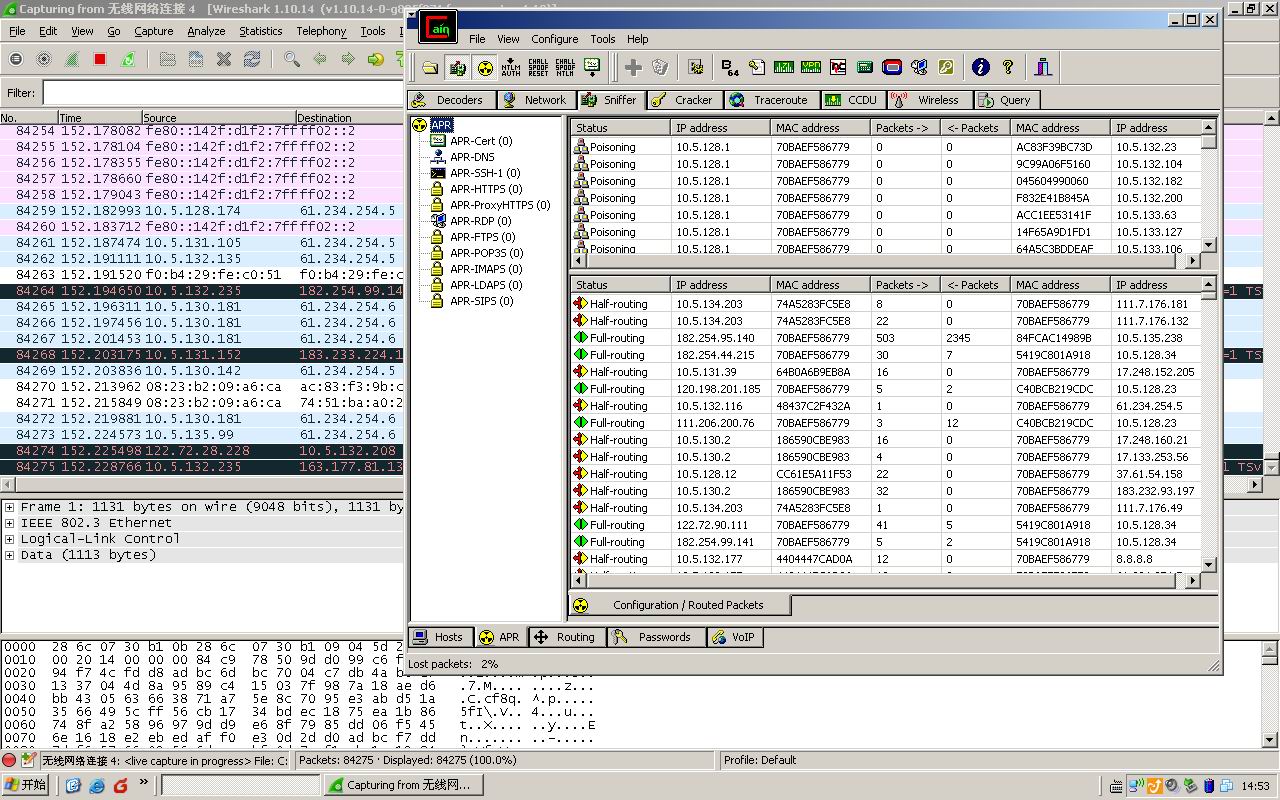Select packet 84264 row in Wireshark
Screen dimensions: 1280x800
coord(203,291)
